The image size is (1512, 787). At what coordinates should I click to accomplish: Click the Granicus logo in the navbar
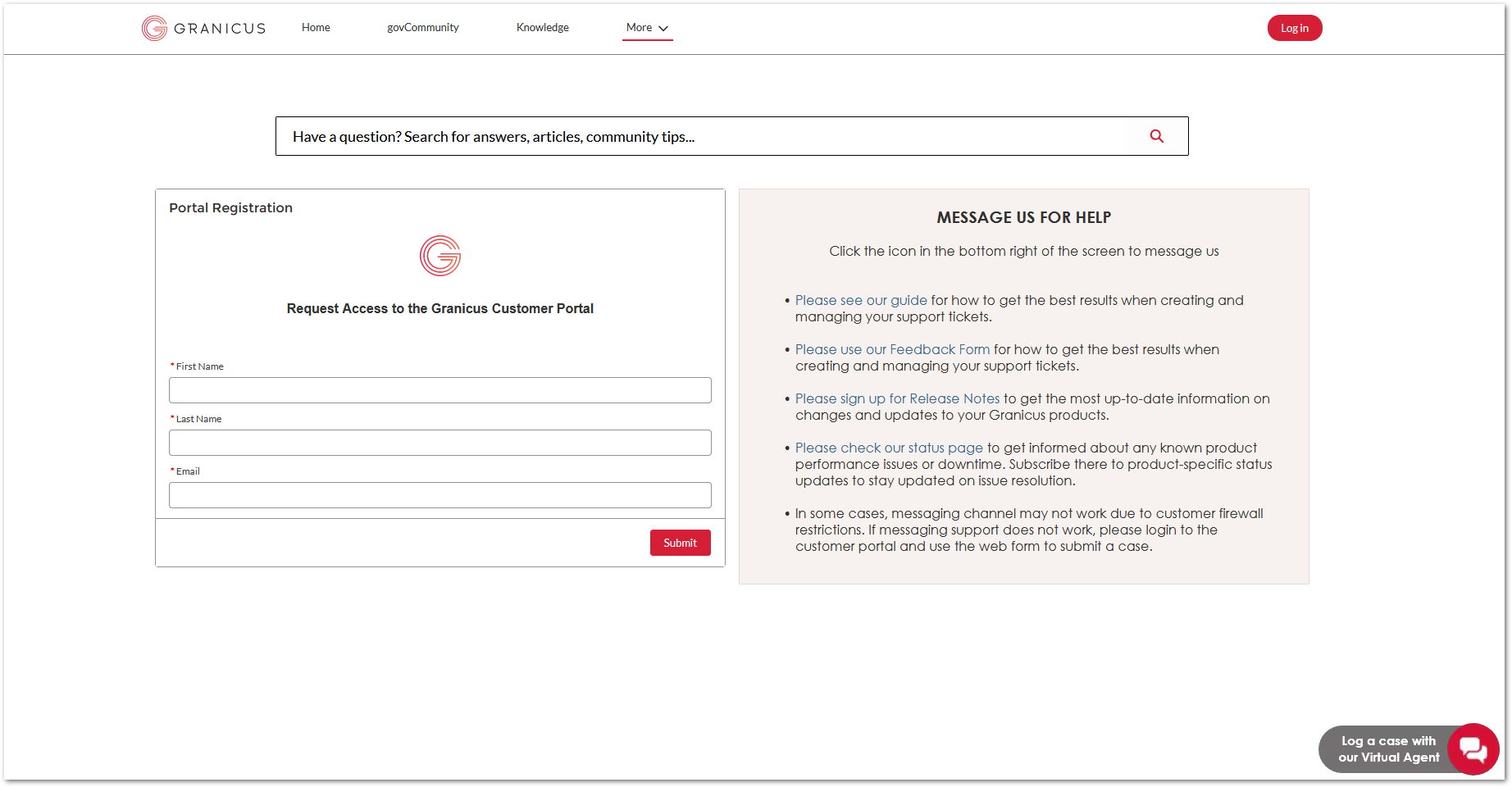tap(203, 27)
